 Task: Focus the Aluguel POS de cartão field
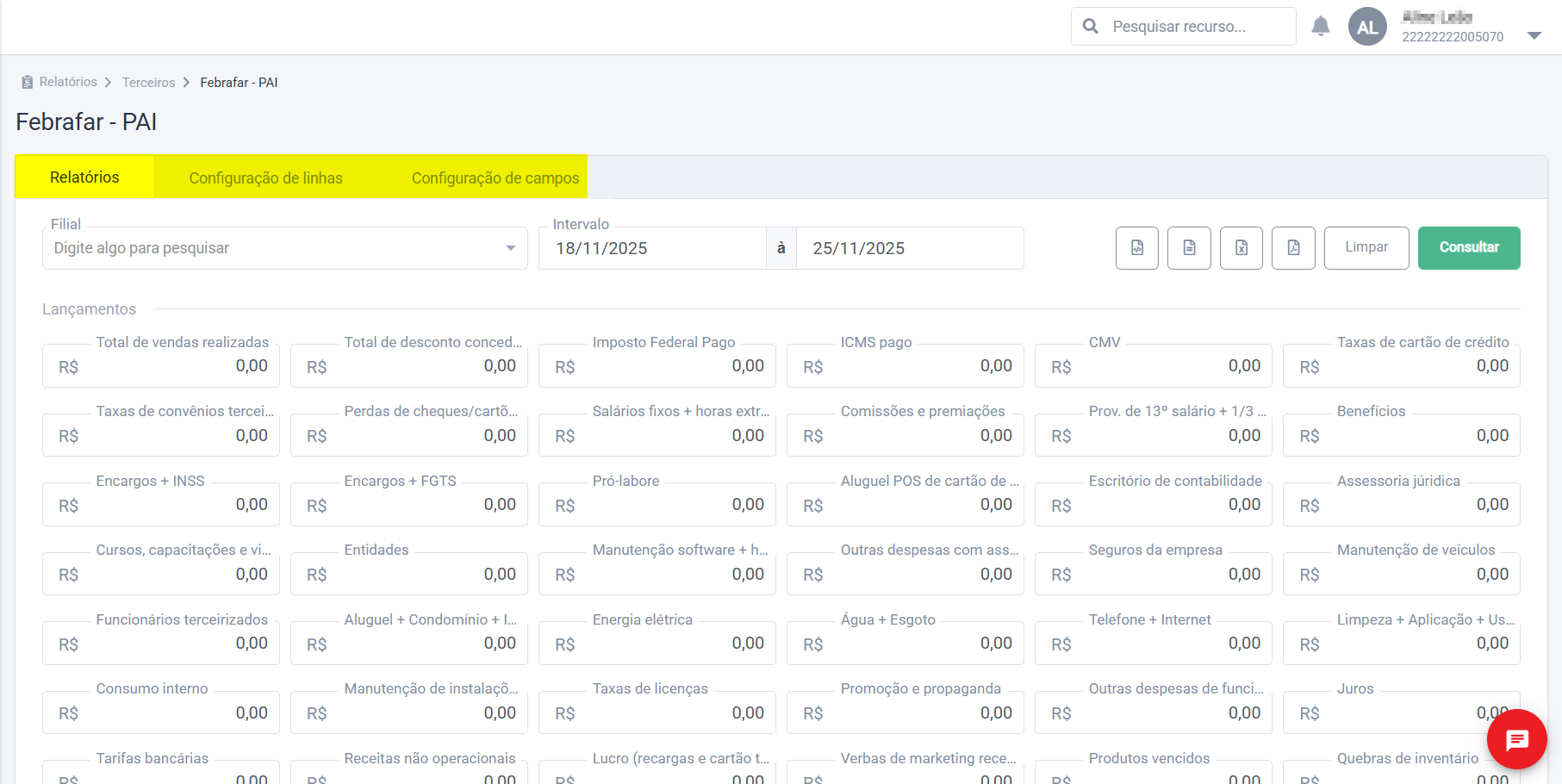(x=905, y=505)
